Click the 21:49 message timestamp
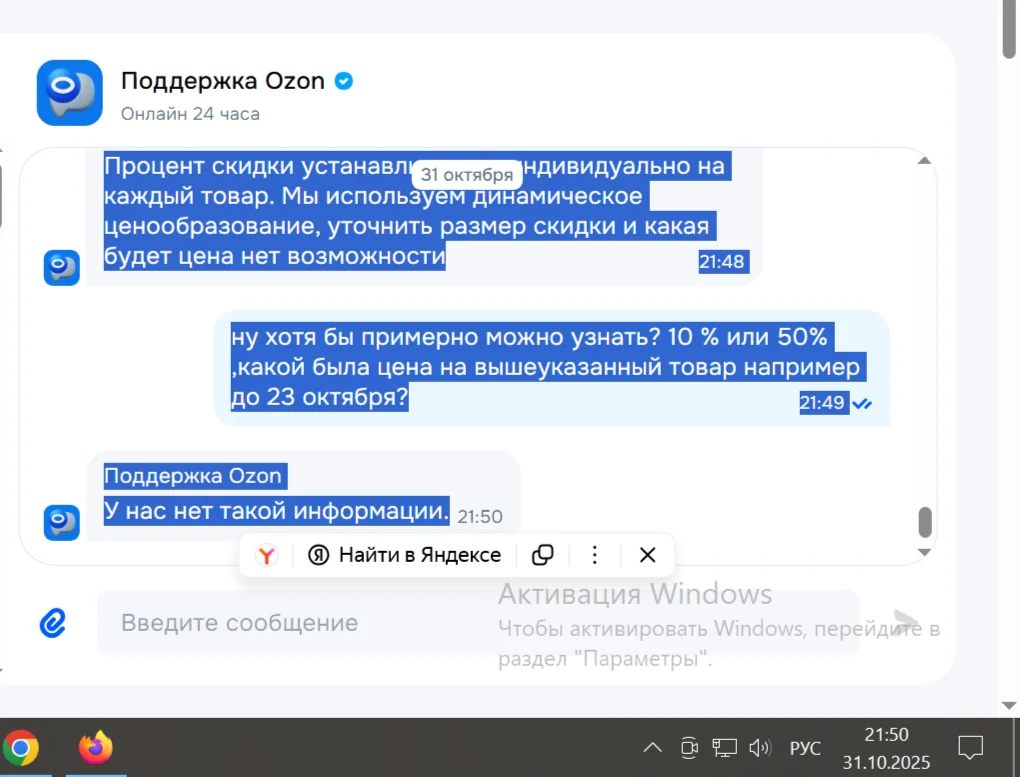Screen dimensions: 1020x777 point(822,403)
